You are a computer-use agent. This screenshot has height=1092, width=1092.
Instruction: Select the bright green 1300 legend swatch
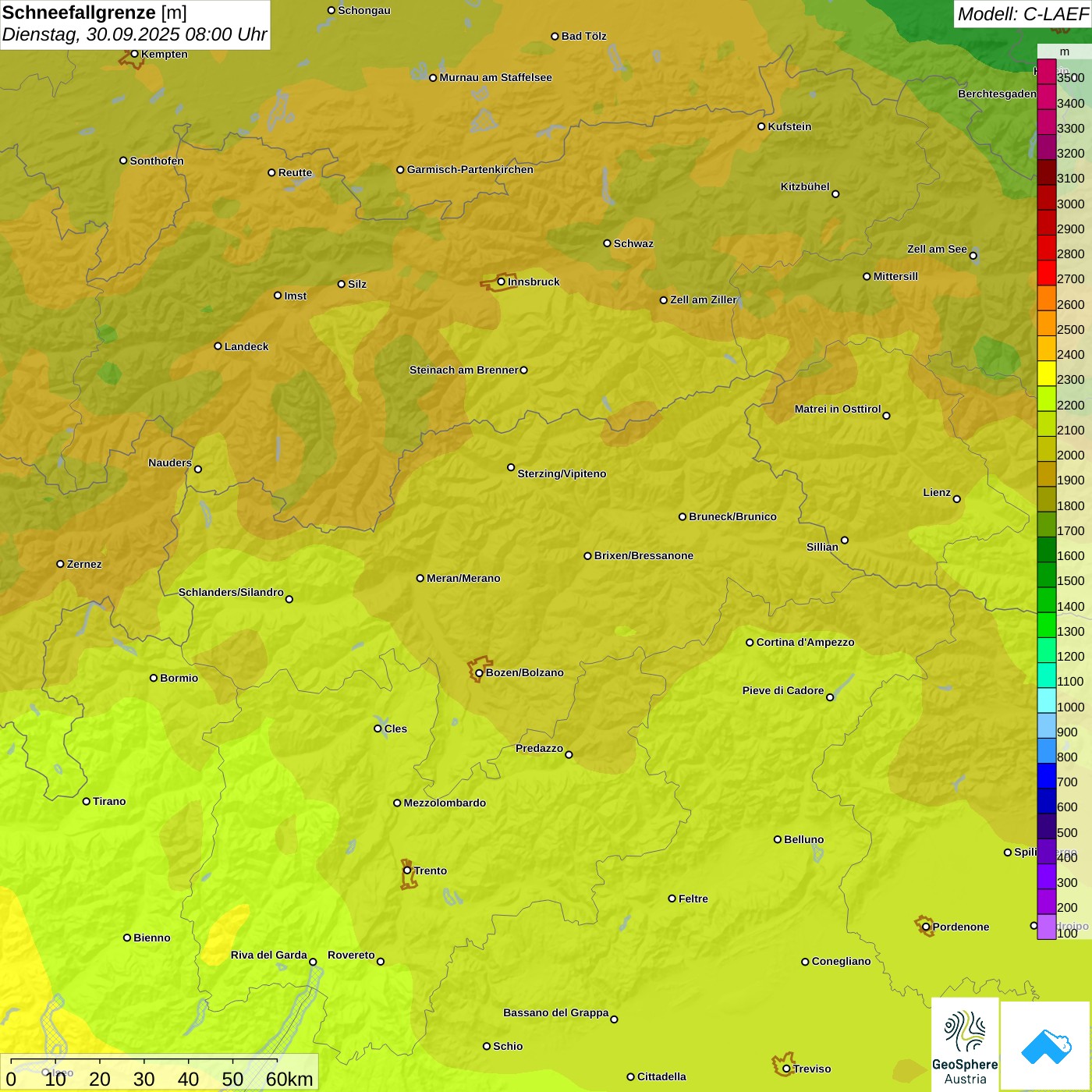1047,626
